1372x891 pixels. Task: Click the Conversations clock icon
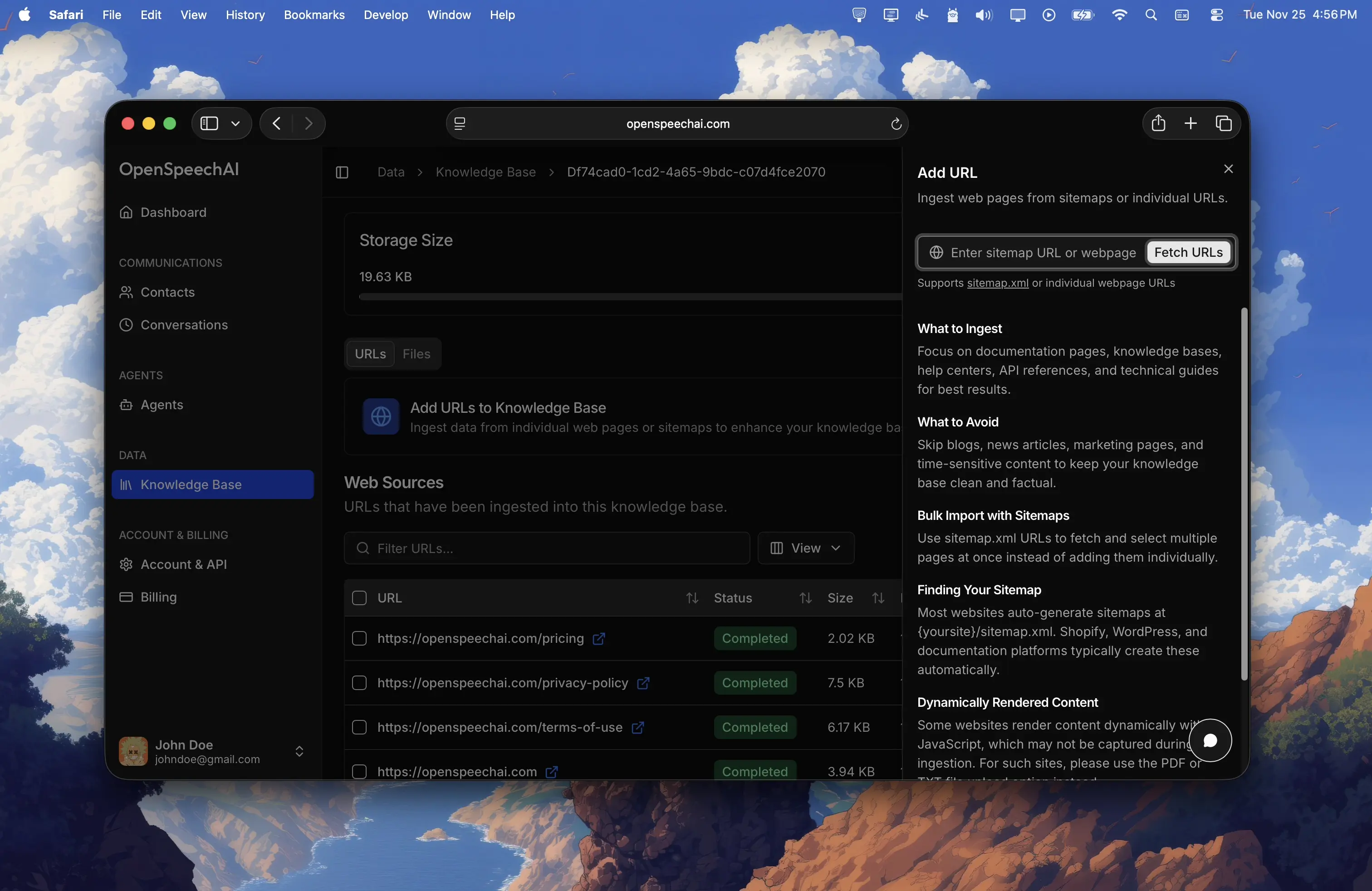tap(126, 324)
